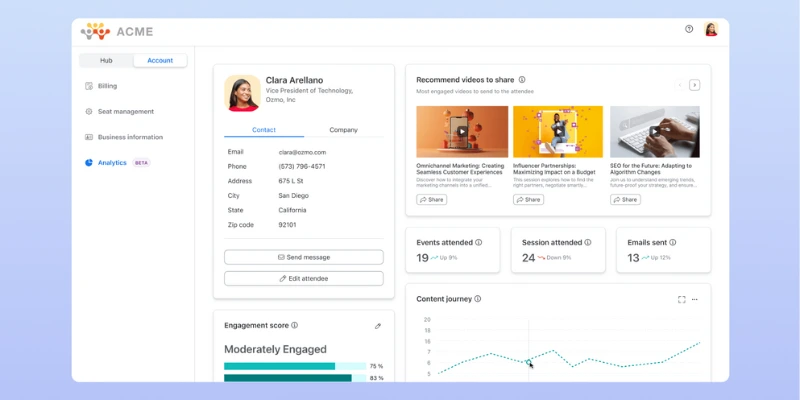Go to Seat management

pyautogui.click(x=125, y=111)
